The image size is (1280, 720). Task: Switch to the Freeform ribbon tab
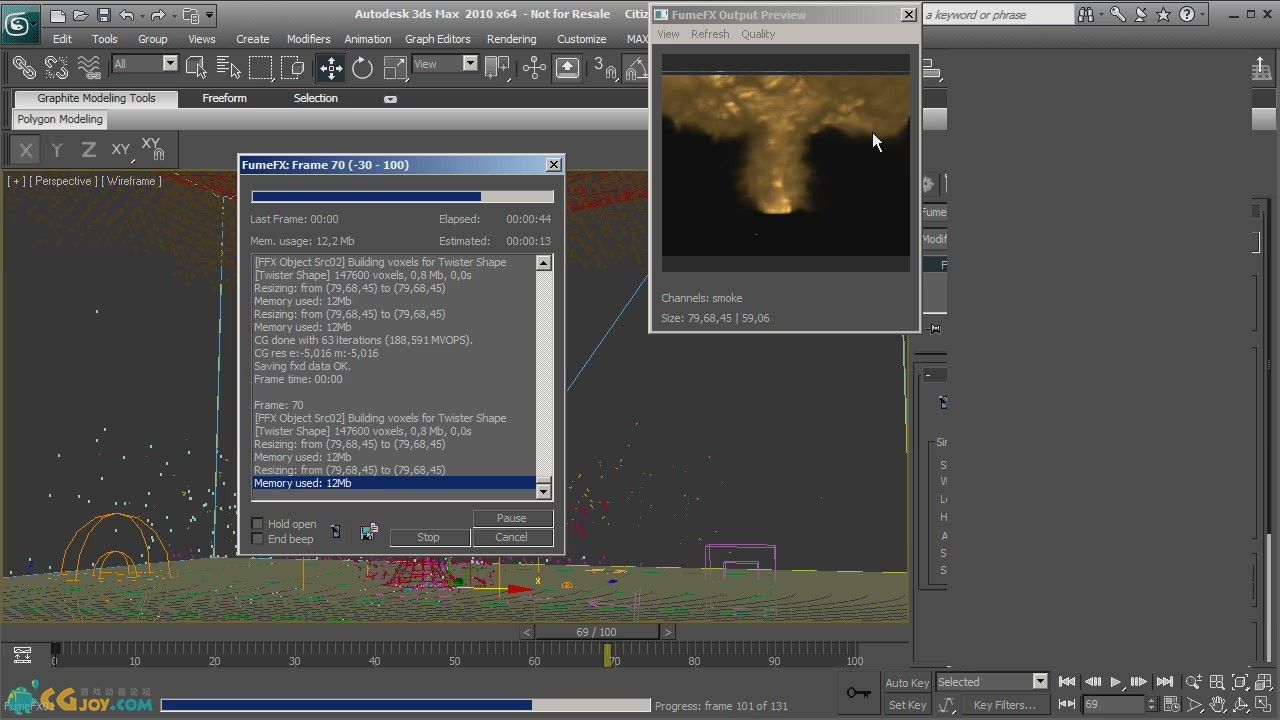224,98
